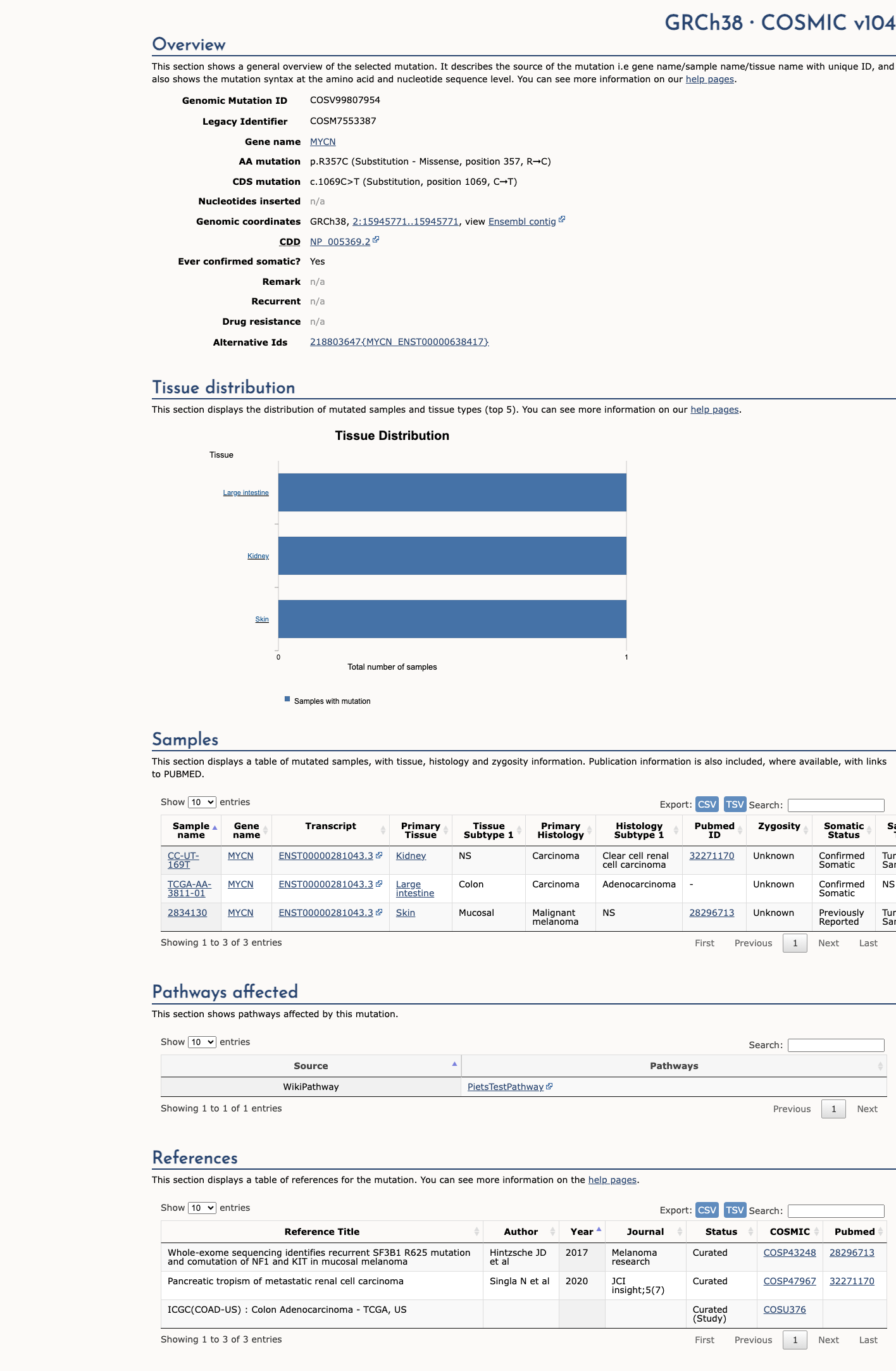The width and height of the screenshot is (896, 1371).
Task: Export Samples table as CSV
Action: pos(707,804)
